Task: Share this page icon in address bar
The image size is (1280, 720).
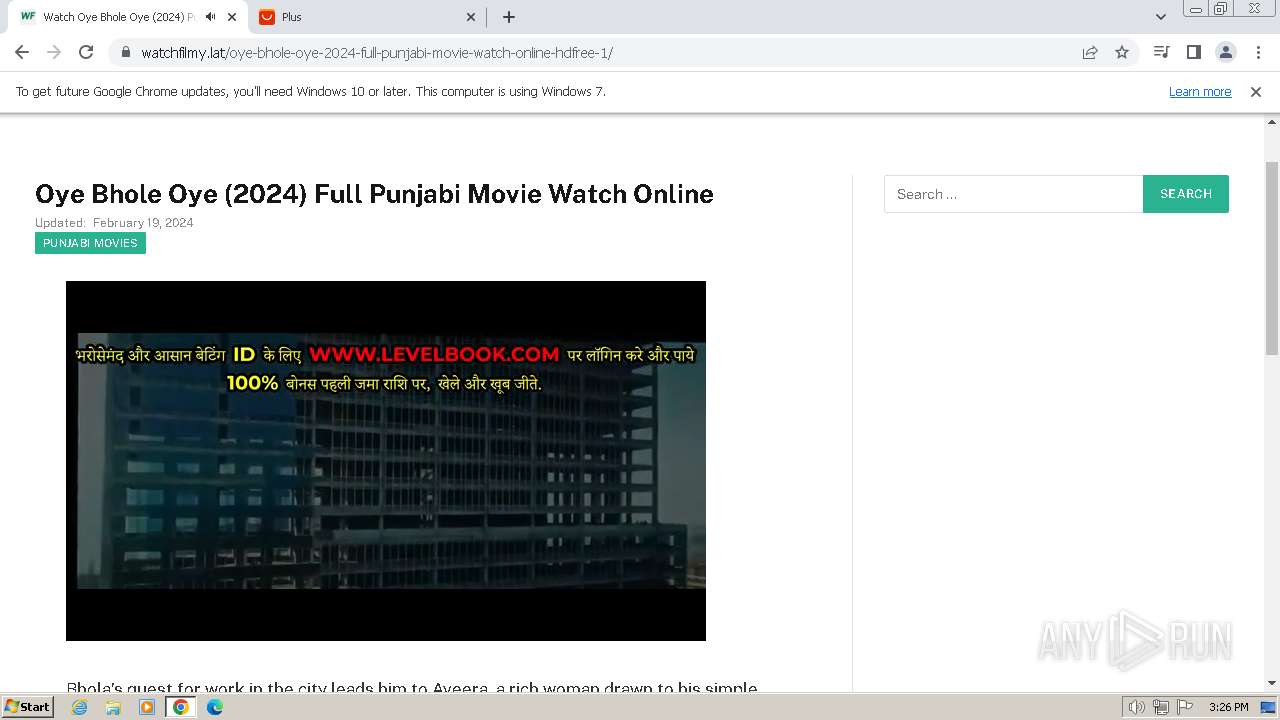Action: (1090, 53)
